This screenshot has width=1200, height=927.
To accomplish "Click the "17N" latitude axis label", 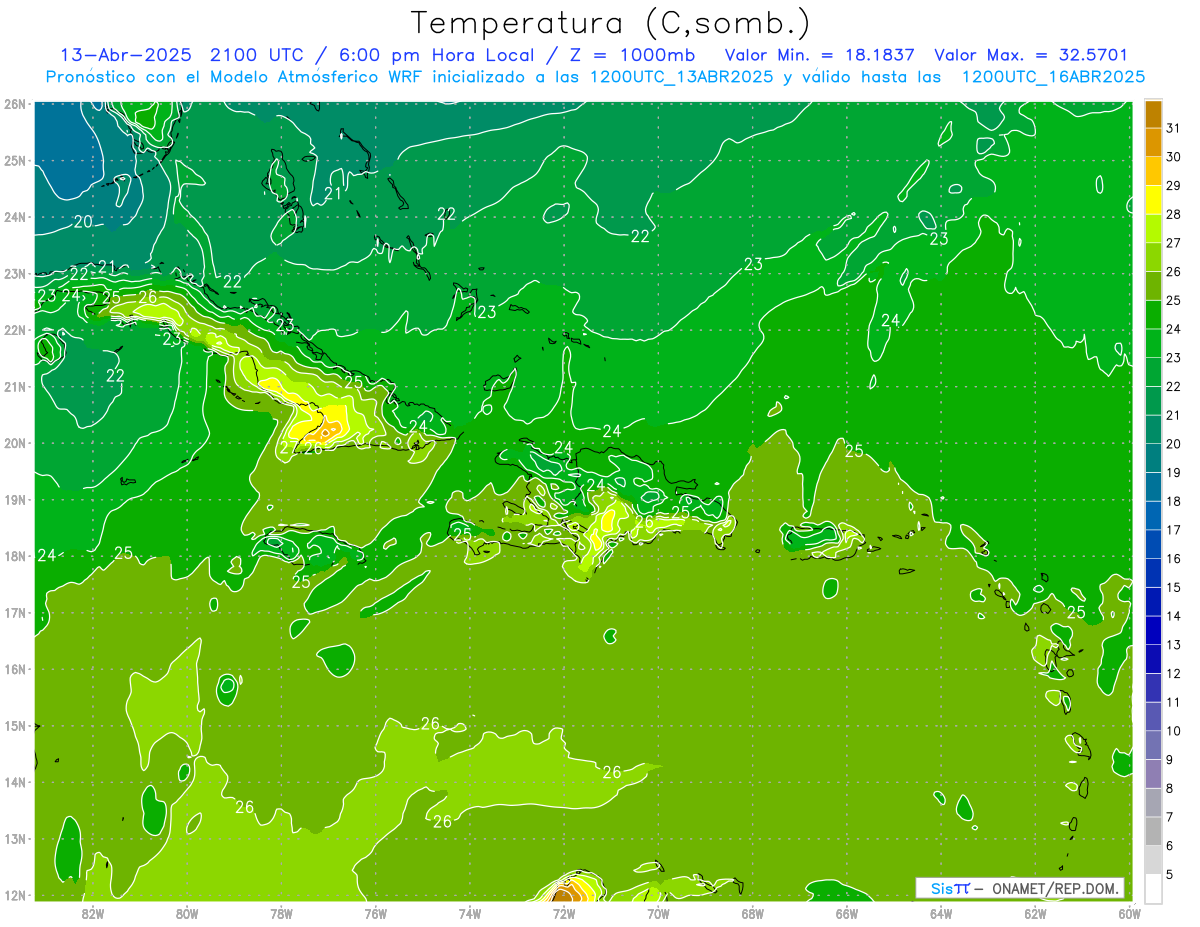I will 14,612.
